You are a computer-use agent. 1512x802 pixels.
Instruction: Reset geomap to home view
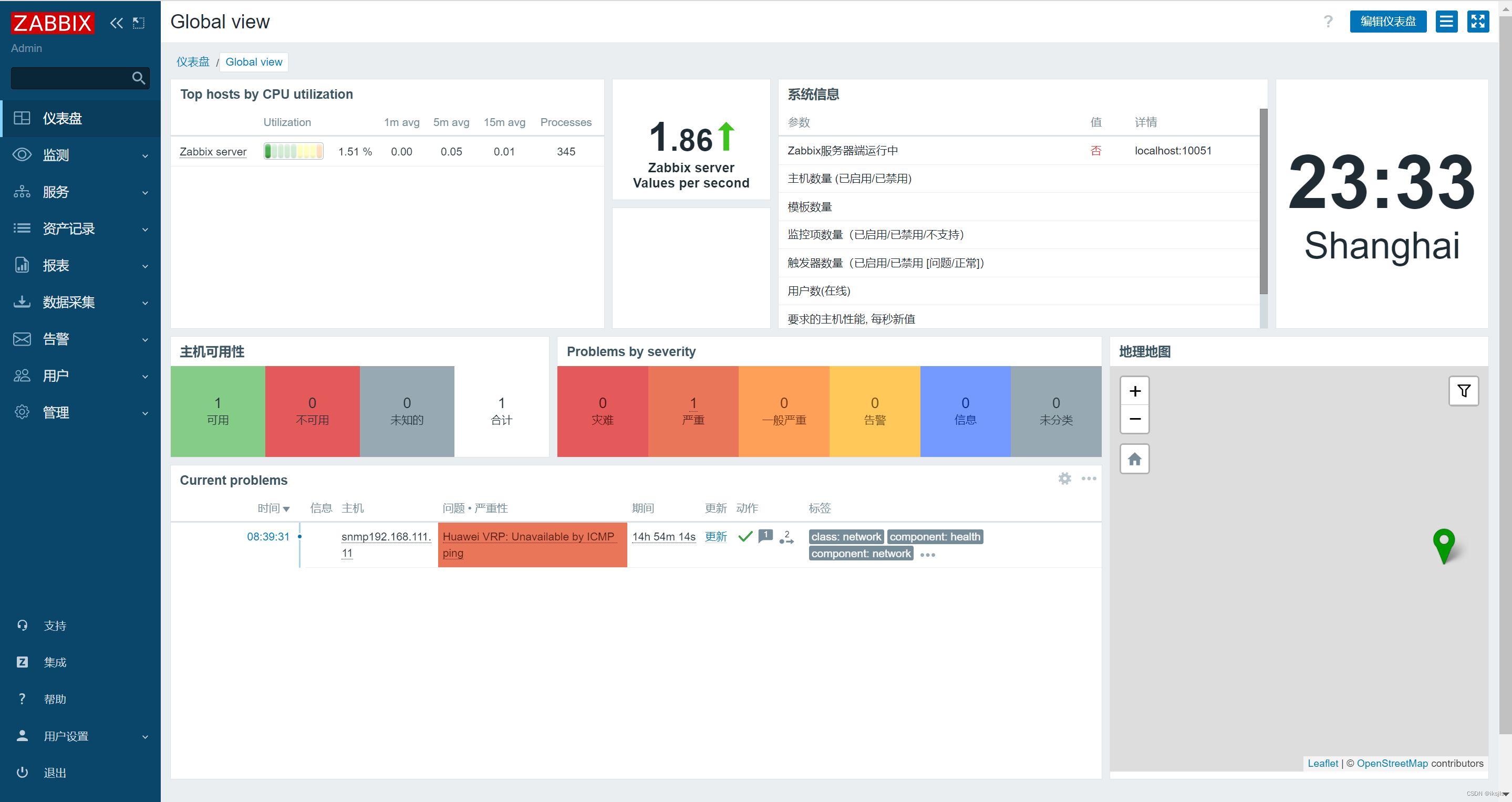tap(1135, 460)
